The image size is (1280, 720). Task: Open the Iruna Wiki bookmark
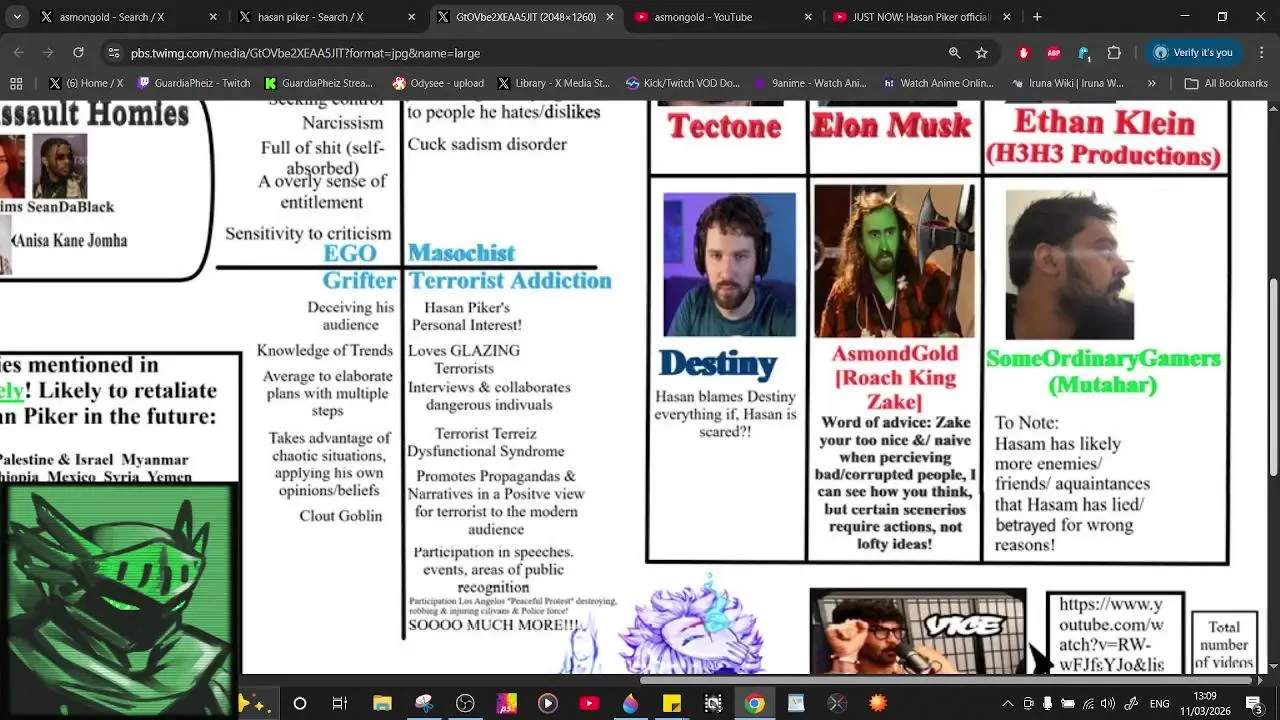coord(1068,83)
